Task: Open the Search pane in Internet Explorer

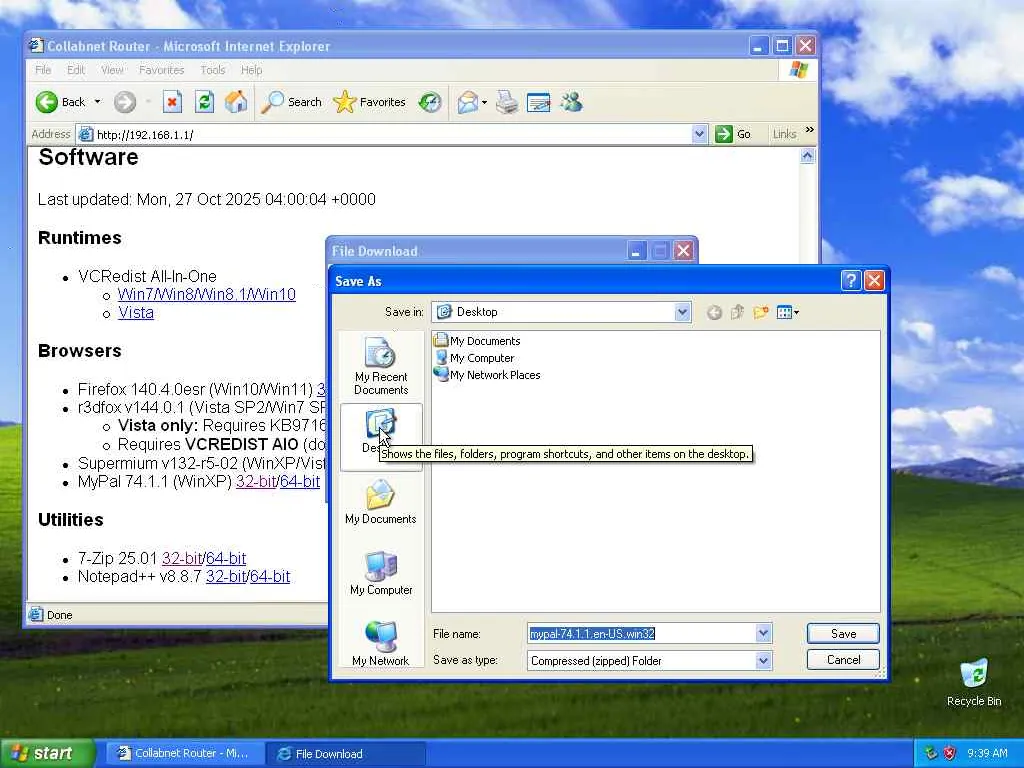Action: click(x=291, y=102)
